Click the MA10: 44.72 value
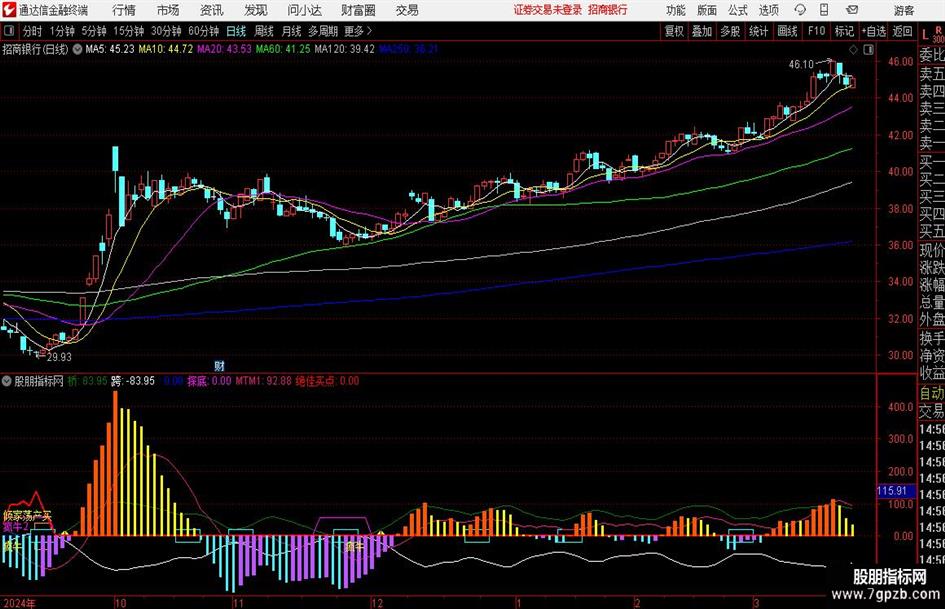Screen dimensions: 945x609 click(x=166, y=49)
